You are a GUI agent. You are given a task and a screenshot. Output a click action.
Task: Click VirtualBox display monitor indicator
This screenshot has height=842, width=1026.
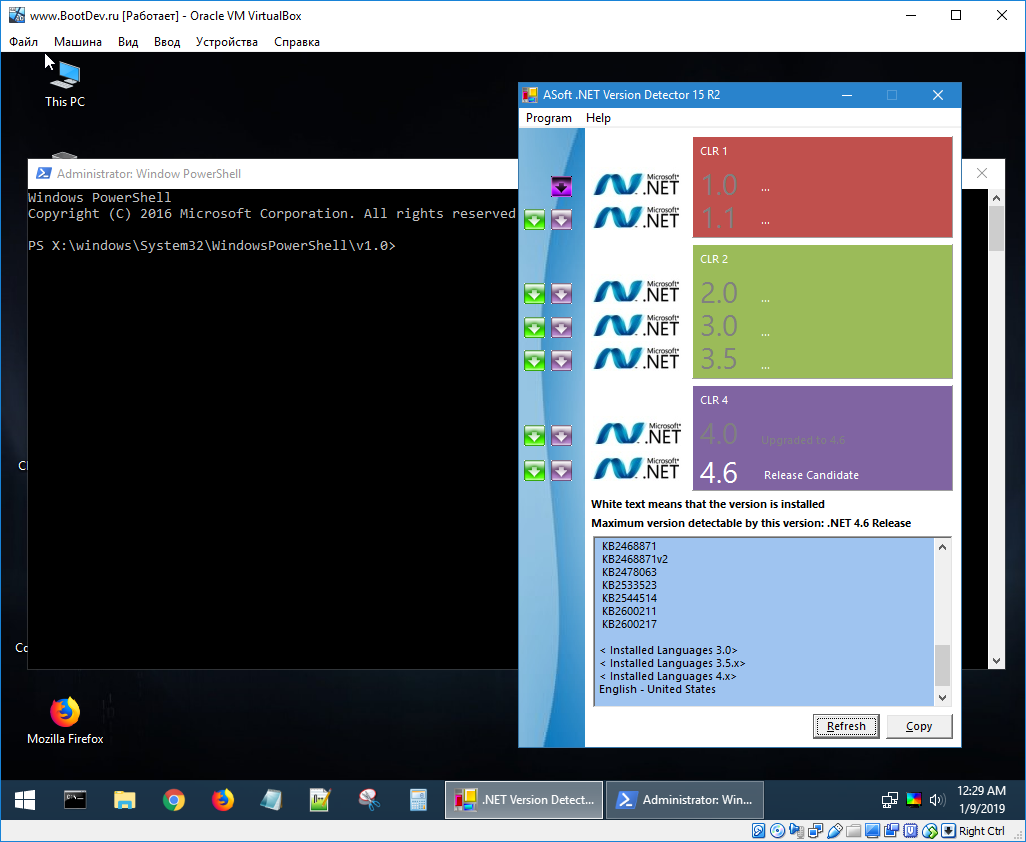872,831
